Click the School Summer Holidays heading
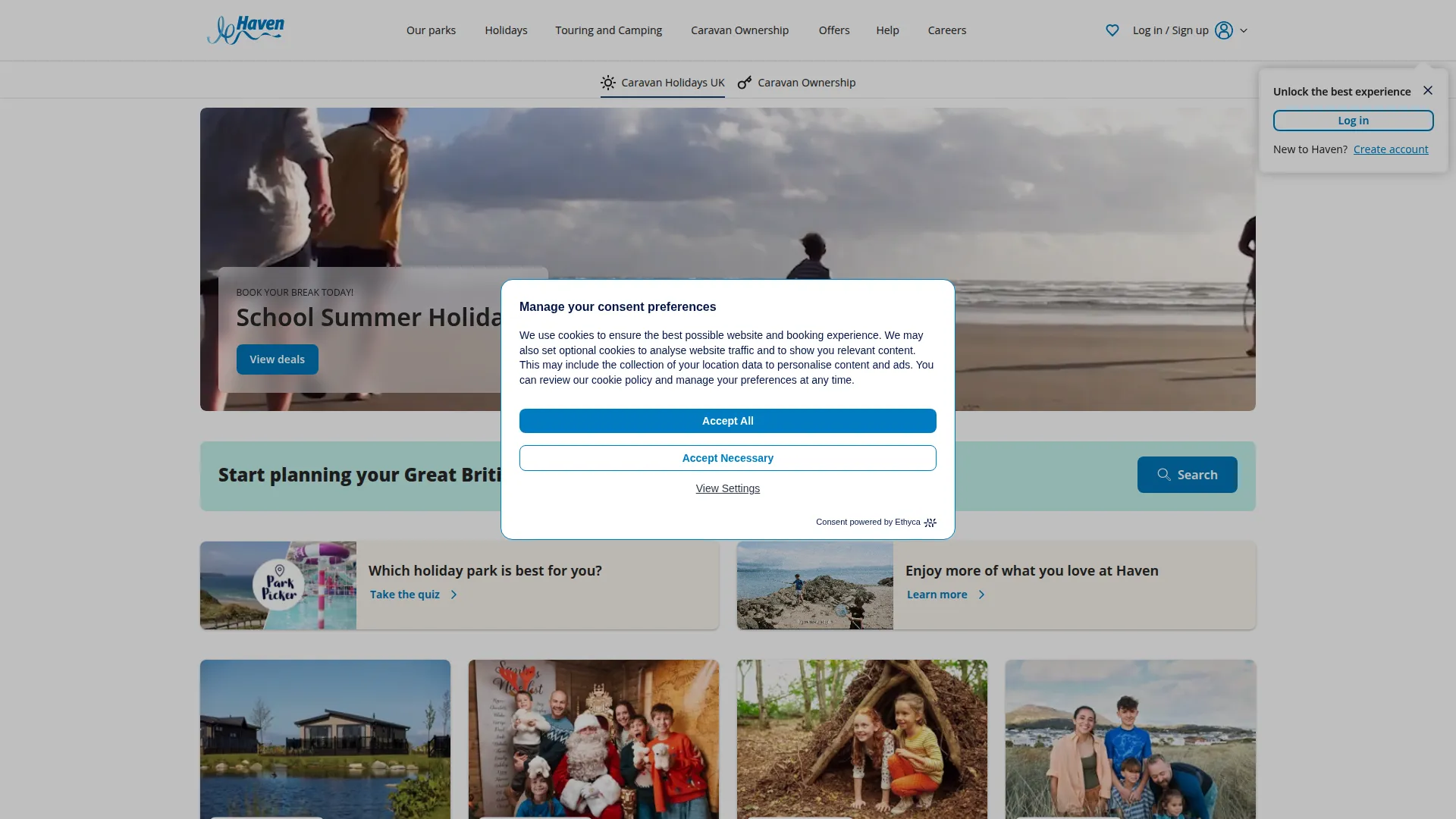This screenshot has height=819, width=1456. coord(369,317)
